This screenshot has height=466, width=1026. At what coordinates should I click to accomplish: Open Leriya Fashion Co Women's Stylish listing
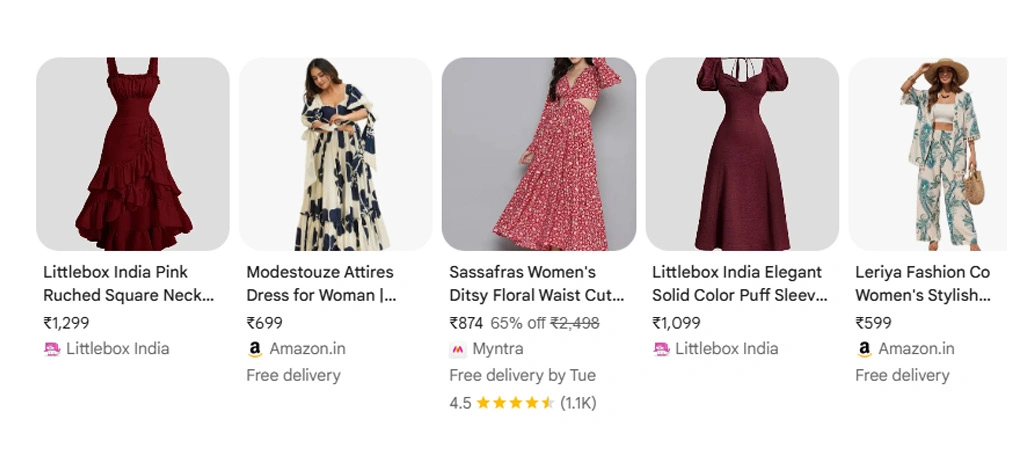click(x=922, y=284)
